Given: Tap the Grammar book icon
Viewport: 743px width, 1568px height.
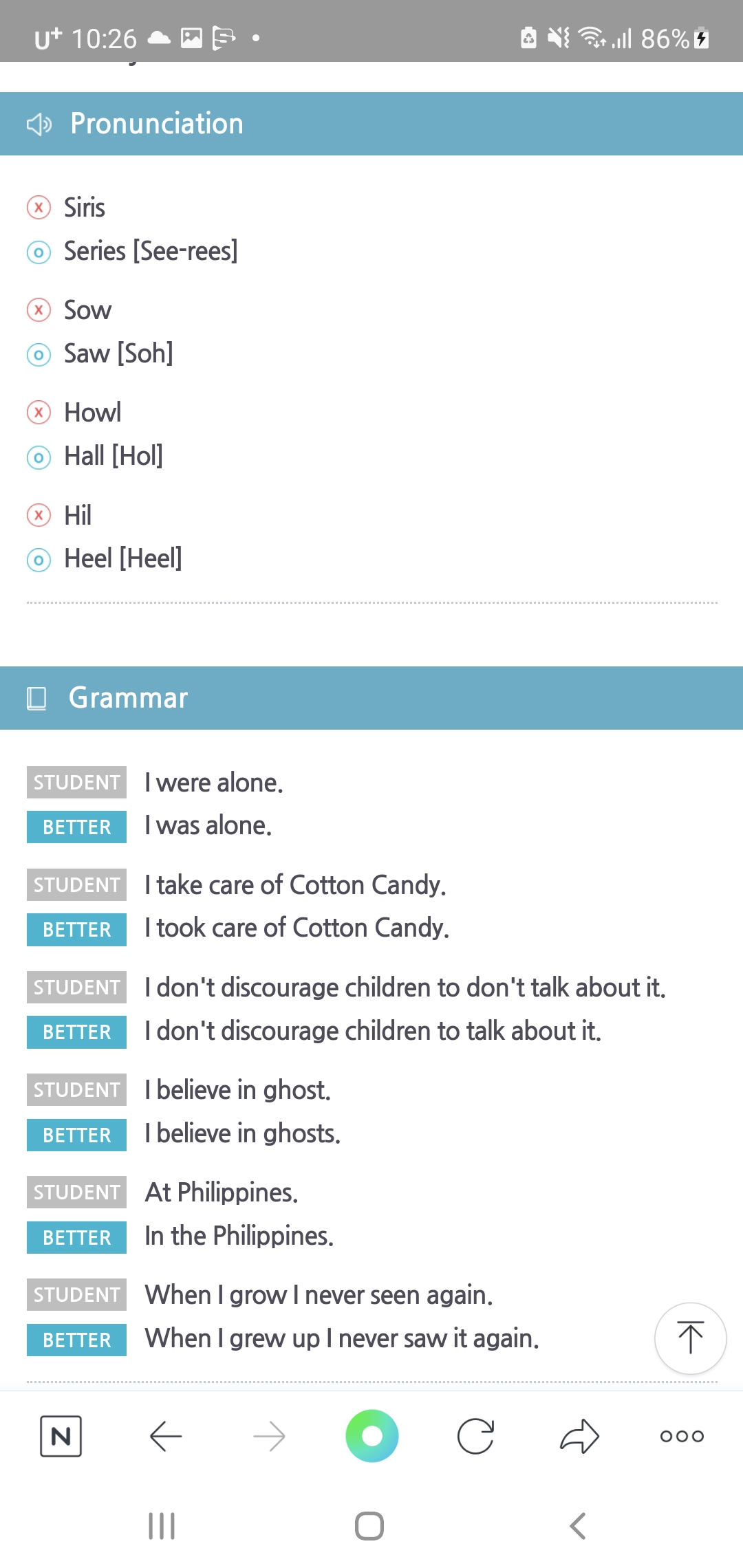Looking at the screenshot, I should (x=36, y=698).
